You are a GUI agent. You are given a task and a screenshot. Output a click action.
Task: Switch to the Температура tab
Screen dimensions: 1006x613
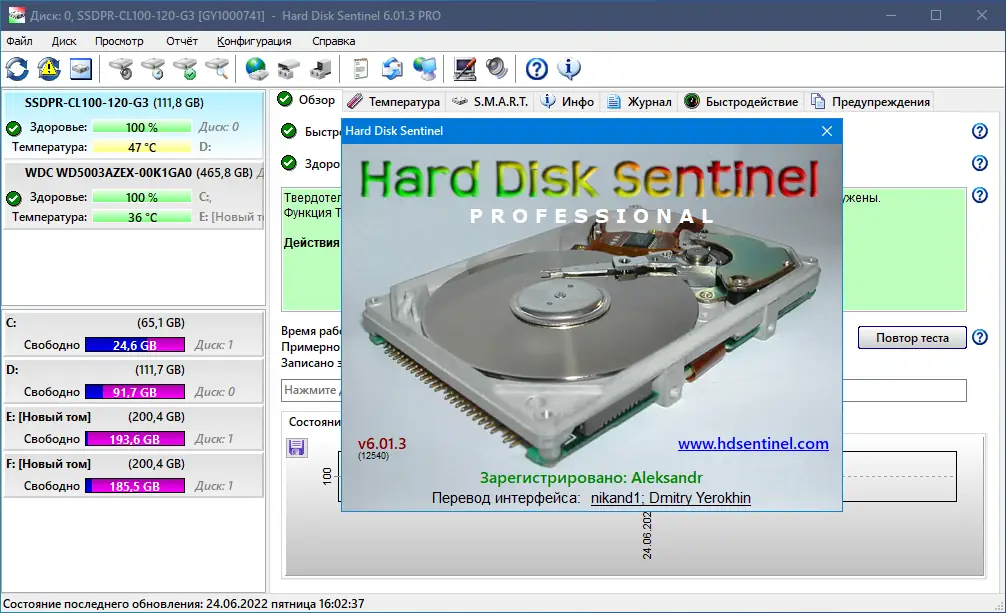pos(394,101)
